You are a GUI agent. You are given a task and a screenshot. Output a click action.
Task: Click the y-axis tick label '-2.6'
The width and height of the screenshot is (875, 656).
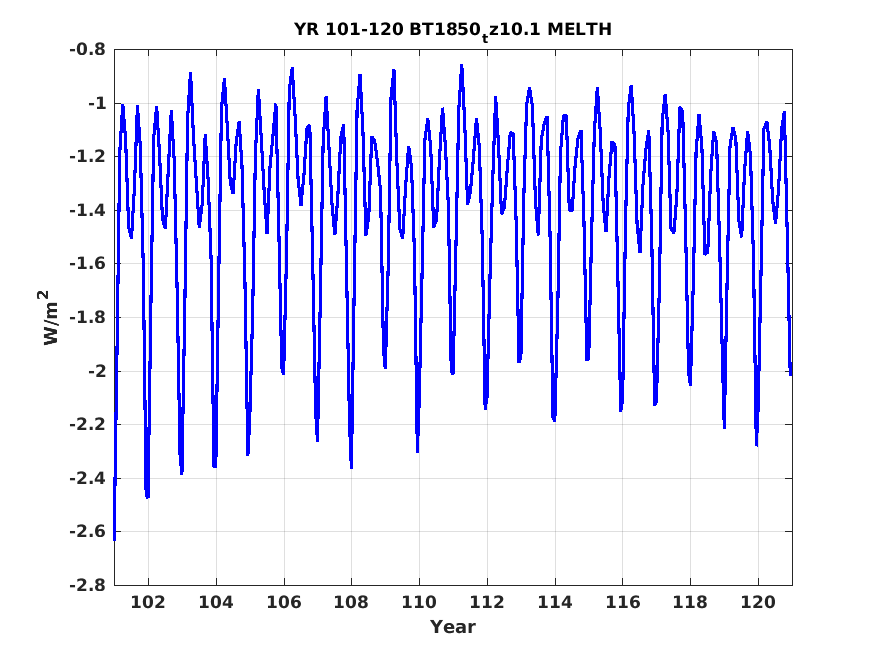tap(88, 532)
